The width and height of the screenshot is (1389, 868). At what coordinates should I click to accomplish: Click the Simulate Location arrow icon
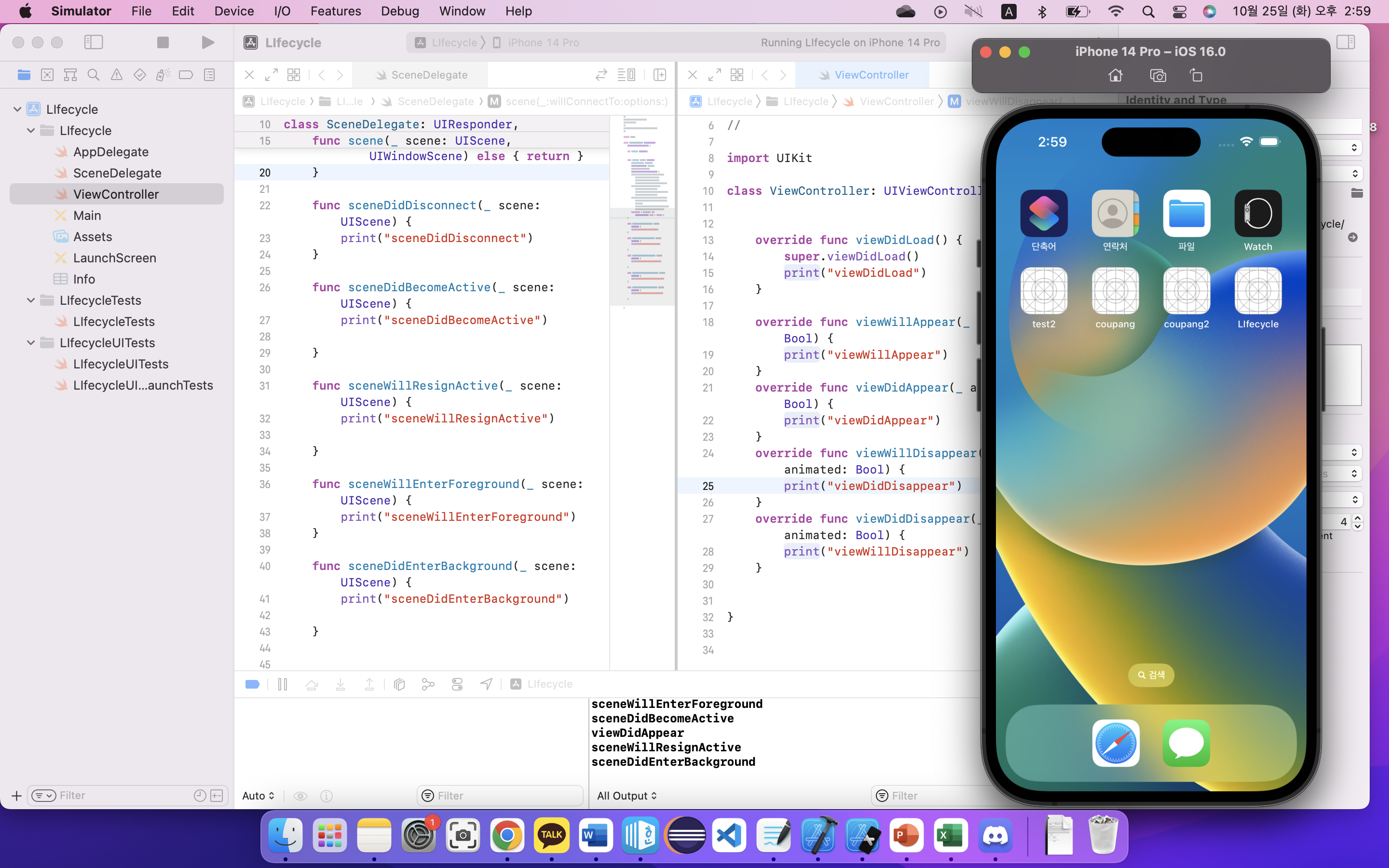coord(486,684)
